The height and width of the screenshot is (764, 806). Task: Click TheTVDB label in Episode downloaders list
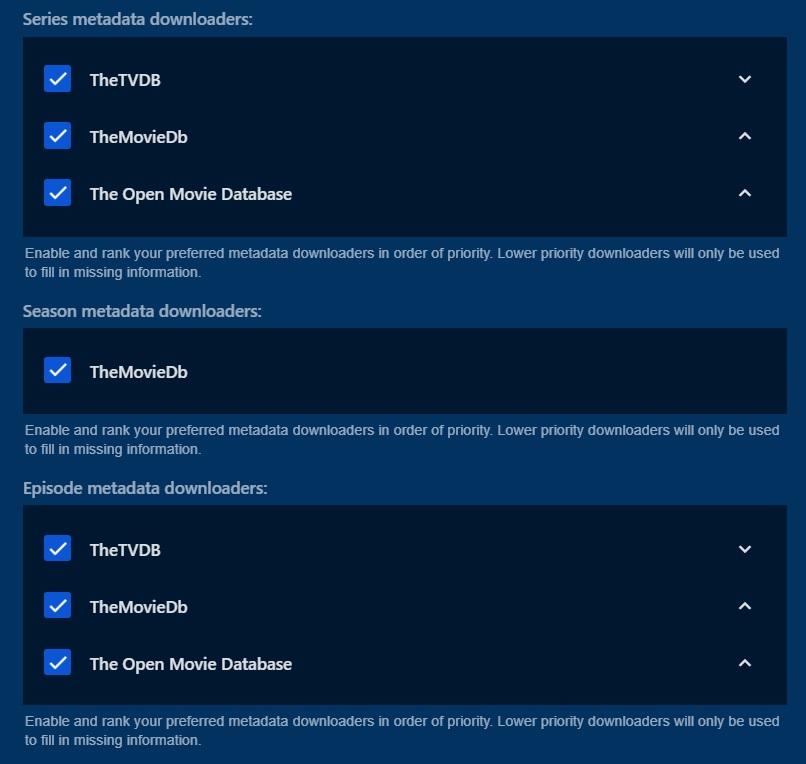point(125,550)
